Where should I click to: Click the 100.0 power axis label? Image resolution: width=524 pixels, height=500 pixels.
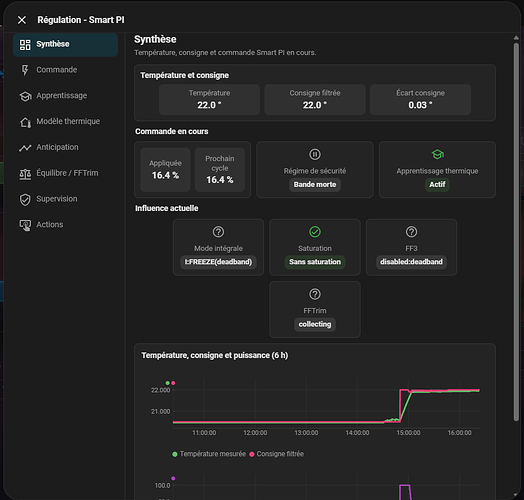[x=162, y=486]
